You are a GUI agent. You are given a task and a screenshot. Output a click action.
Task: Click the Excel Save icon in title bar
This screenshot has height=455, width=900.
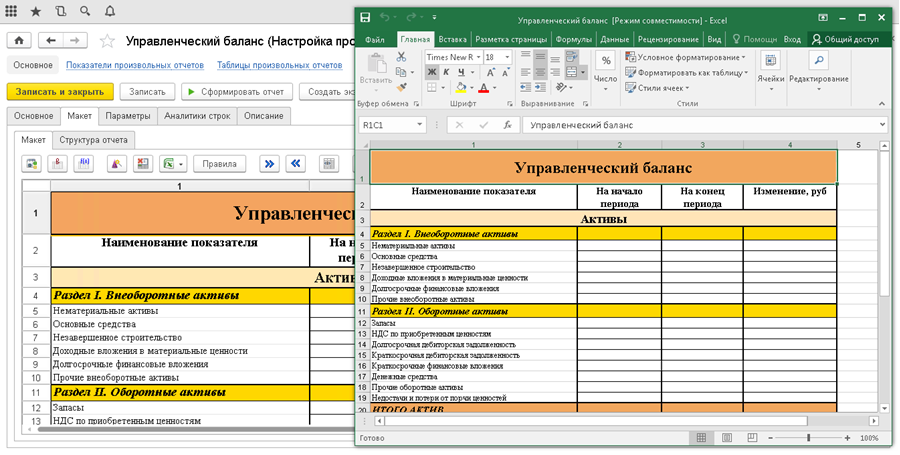point(366,19)
